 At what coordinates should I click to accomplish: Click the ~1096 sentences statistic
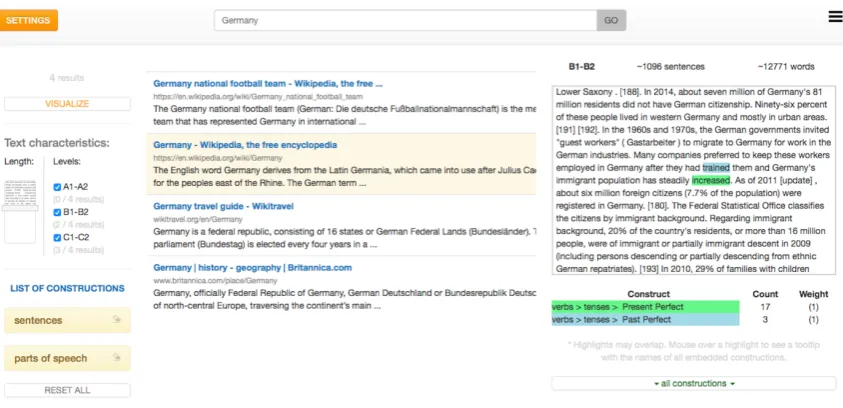[670, 67]
